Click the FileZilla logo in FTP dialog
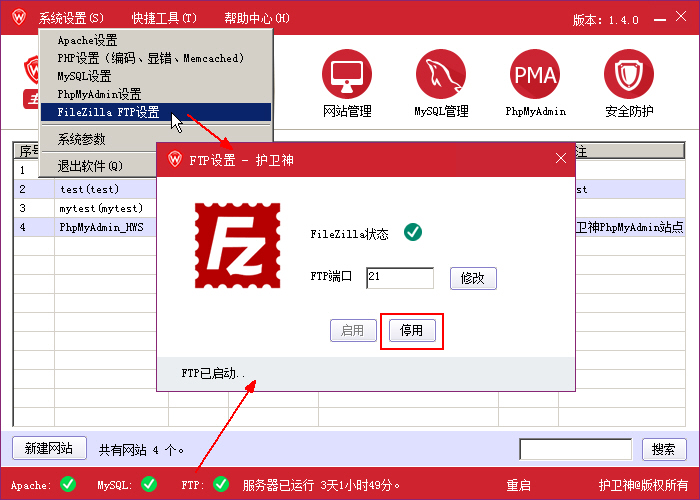700x500 pixels. pyautogui.click(x=238, y=246)
